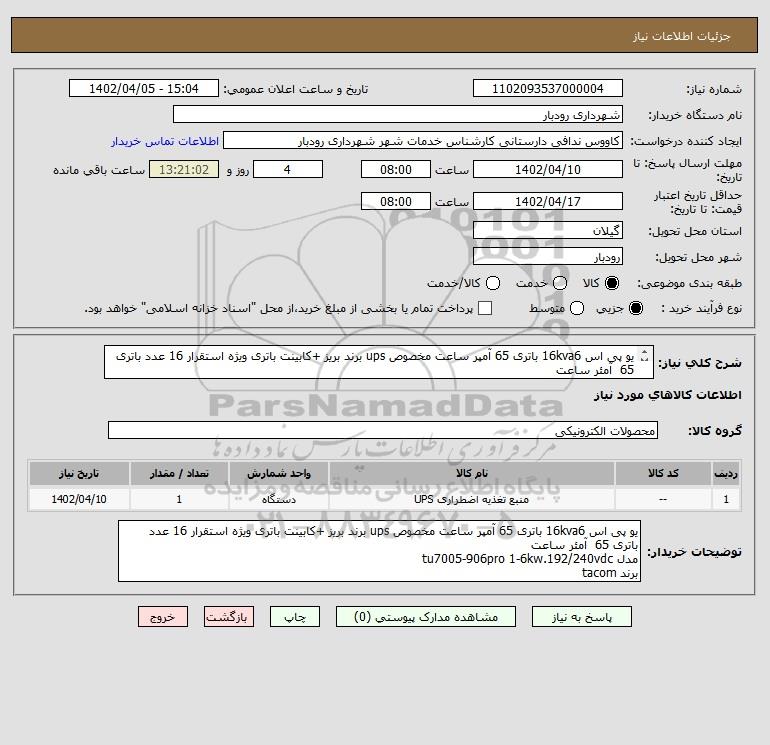The height and width of the screenshot is (745, 770).
Task: Click the توضیحات خریدار notes textbox
Action: 380,551
